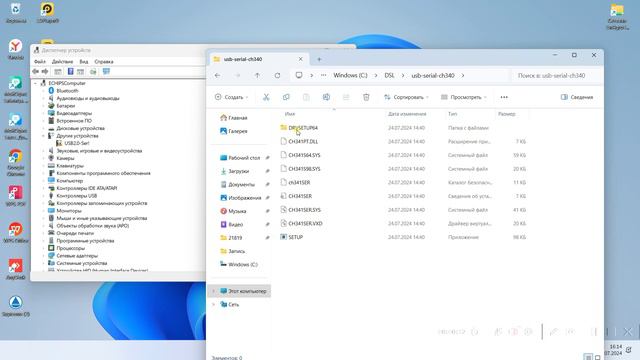Open the folder icon in top-right desktop corner

[617, 16]
